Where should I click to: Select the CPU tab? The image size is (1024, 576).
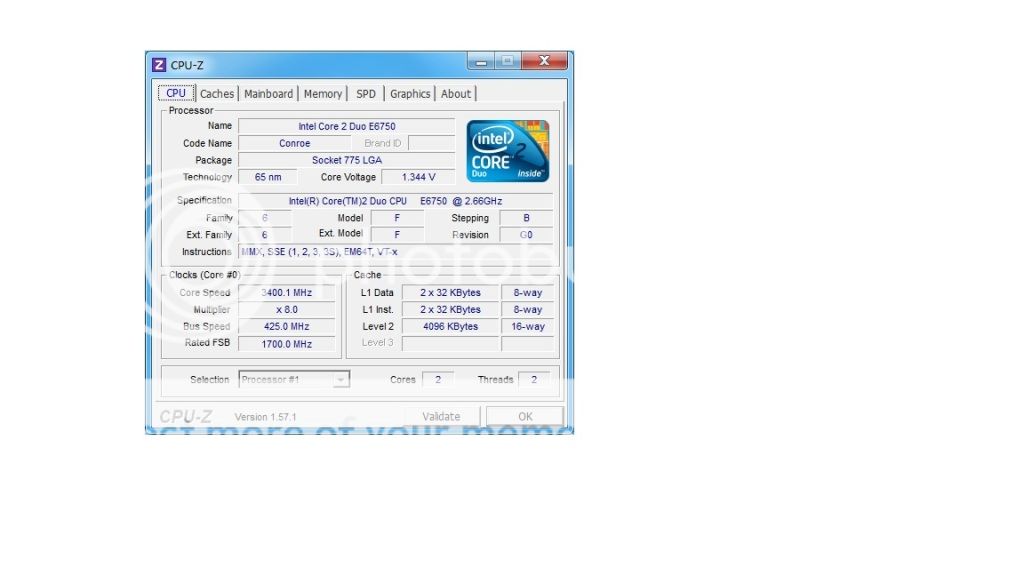tap(176, 93)
